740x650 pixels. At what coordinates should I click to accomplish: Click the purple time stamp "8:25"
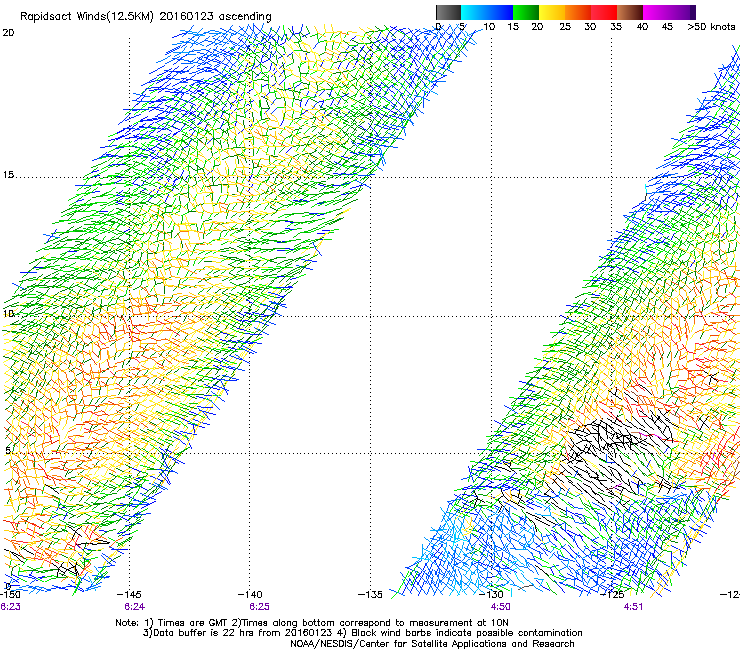[259, 607]
